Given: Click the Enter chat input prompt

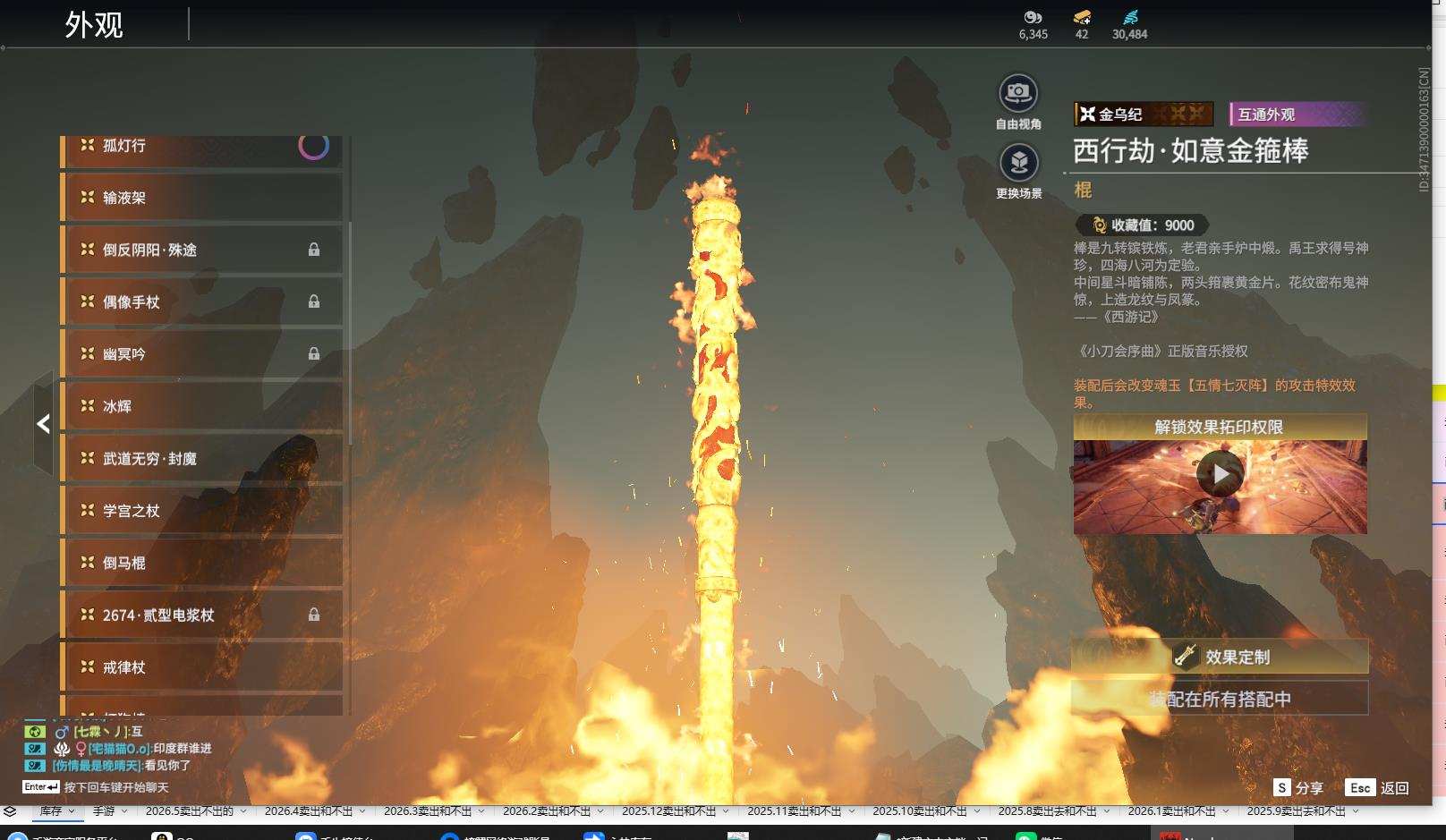Looking at the screenshot, I should [95, 787].
